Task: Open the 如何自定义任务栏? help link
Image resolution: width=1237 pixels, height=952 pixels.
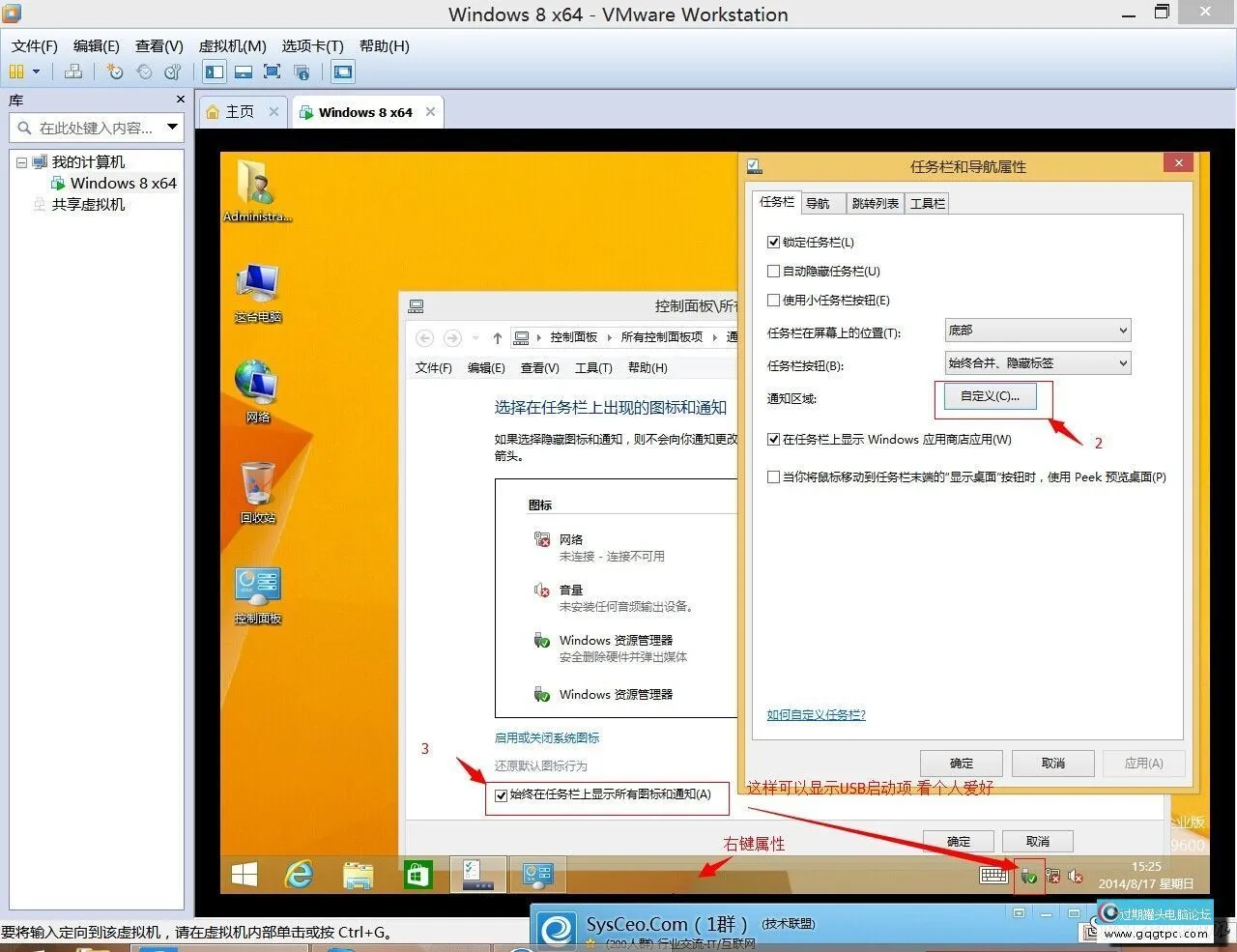Action: tap(816, 715)
